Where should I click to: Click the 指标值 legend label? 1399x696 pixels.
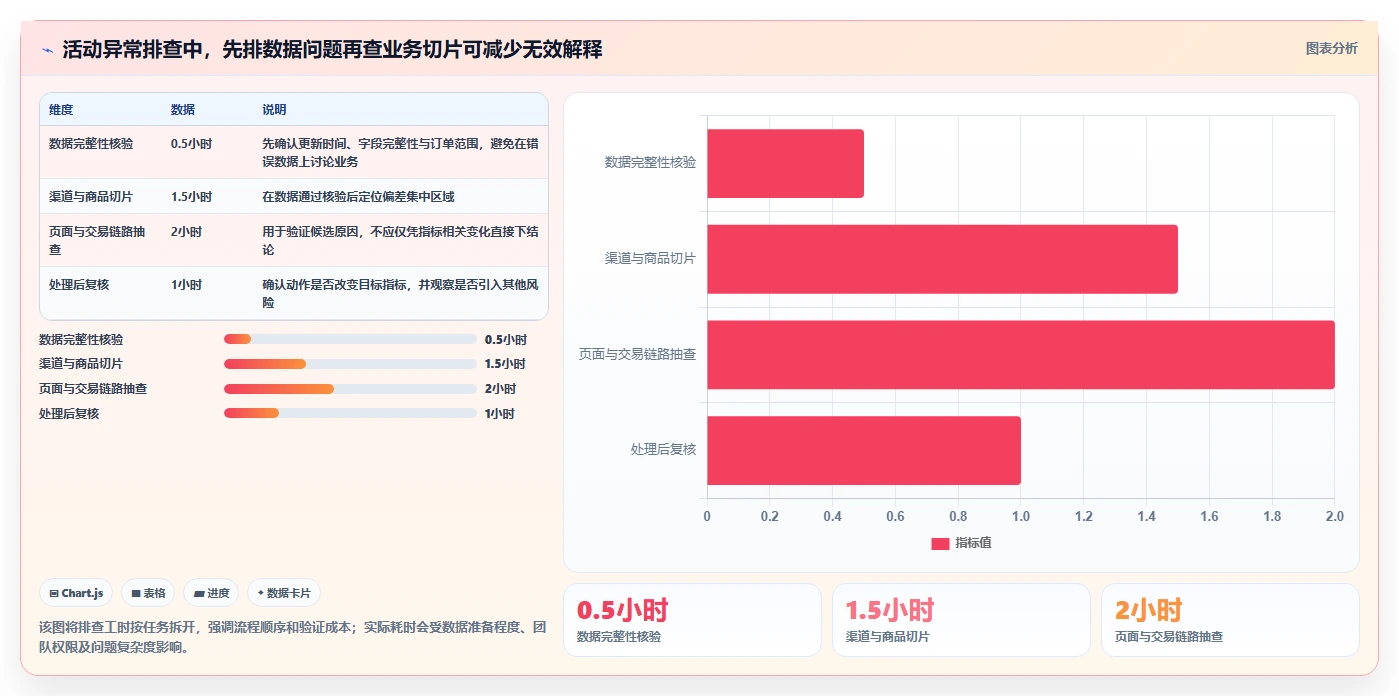(973, 543)
